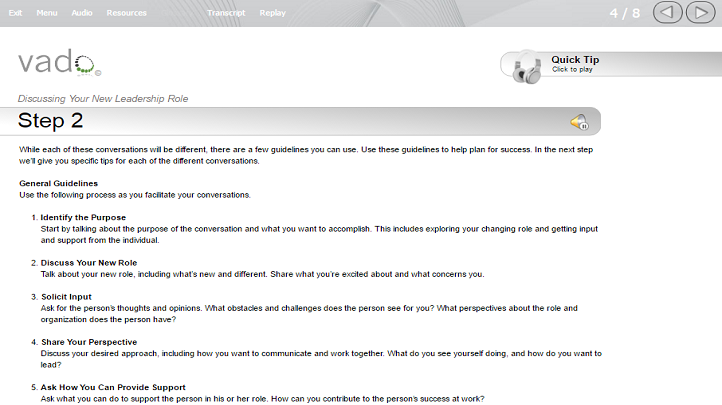Open the Audio menu
The width and height of the screenshot is (722, 405).
pyautogui.click(x=82, y=13)
